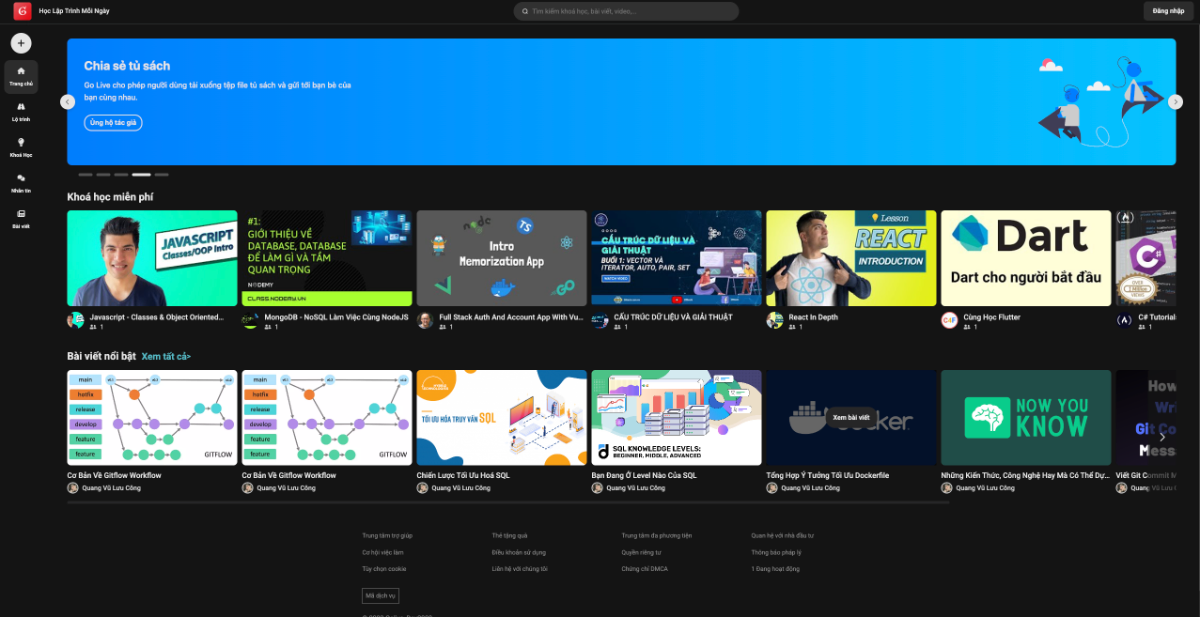The height and width of the screenshot is (617, 1200).
Task: Open the Xem tất cả link for featured articles
Action: coord(166,355)
